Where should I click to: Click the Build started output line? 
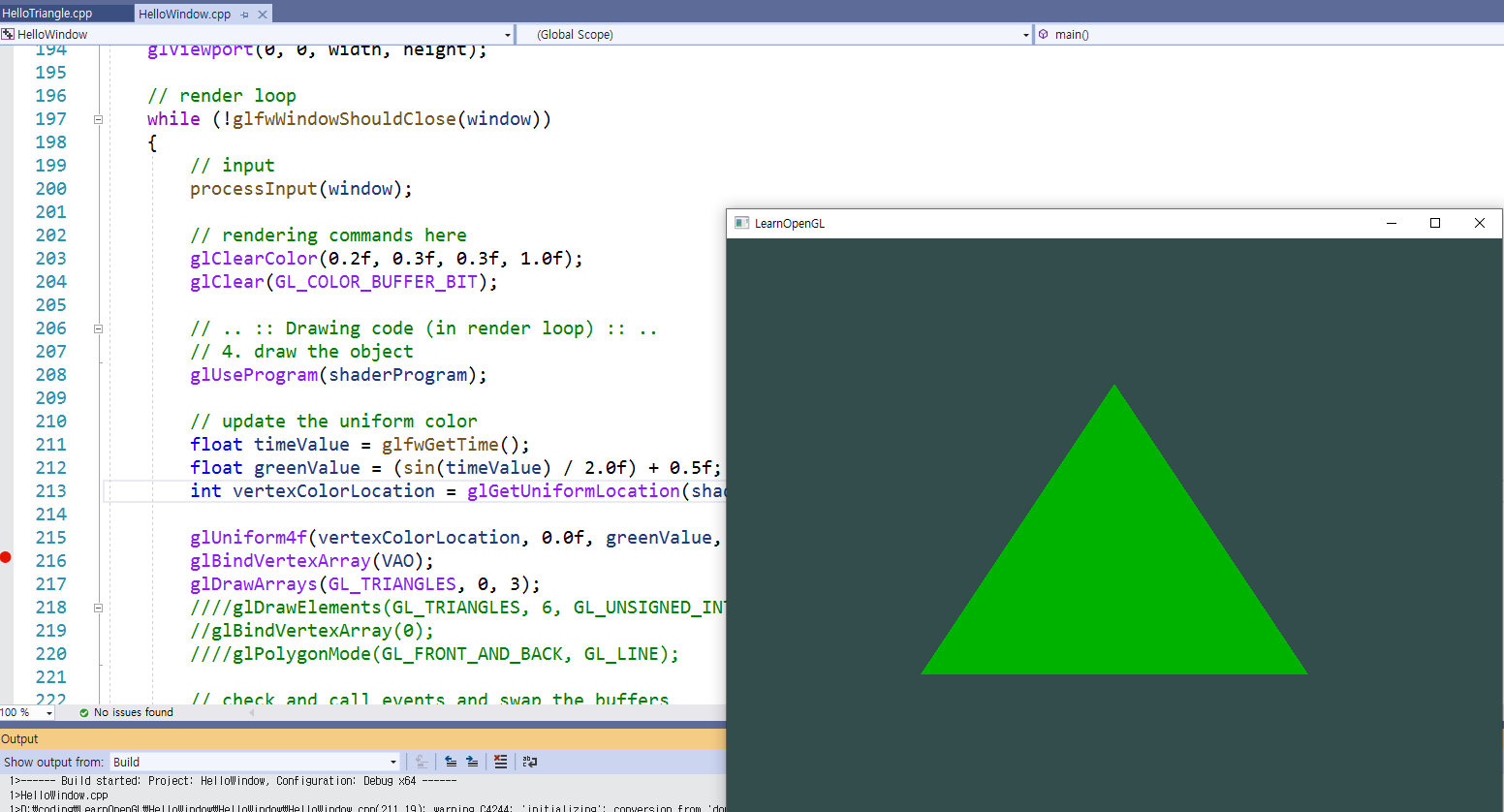coord(233,781)
